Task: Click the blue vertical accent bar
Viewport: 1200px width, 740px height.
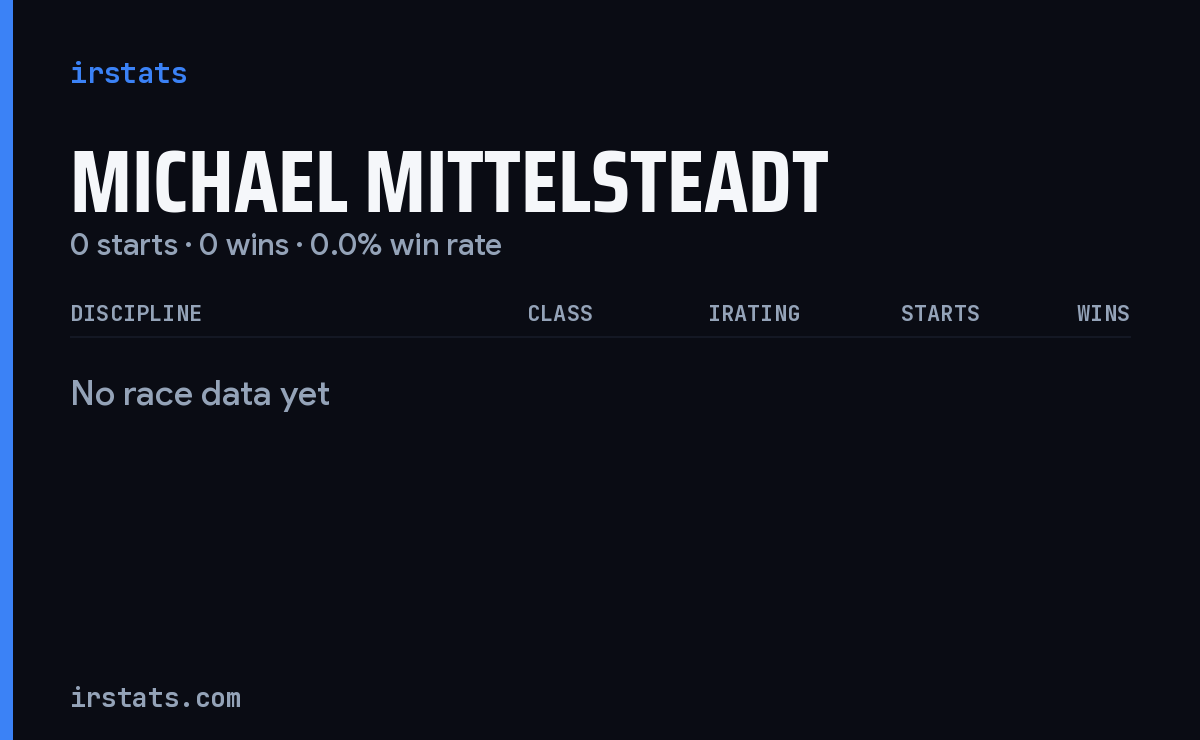Action: coord(6,370)
